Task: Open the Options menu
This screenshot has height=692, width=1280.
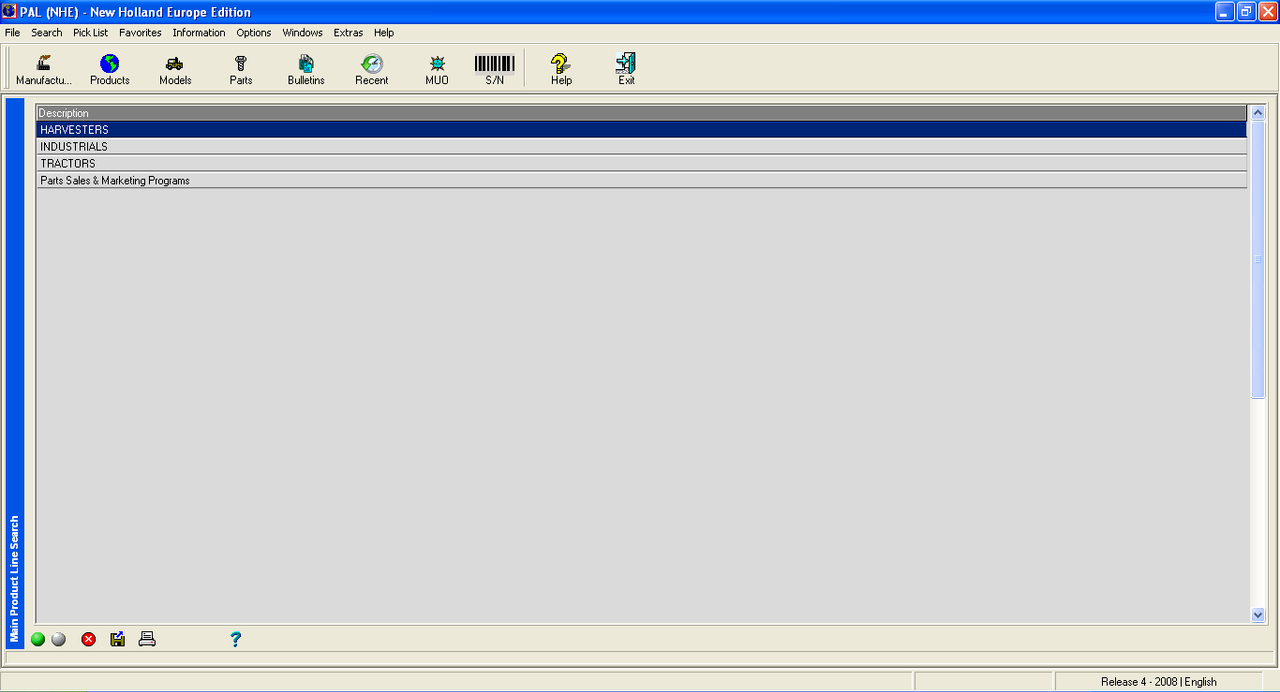Action: (254, 33)
